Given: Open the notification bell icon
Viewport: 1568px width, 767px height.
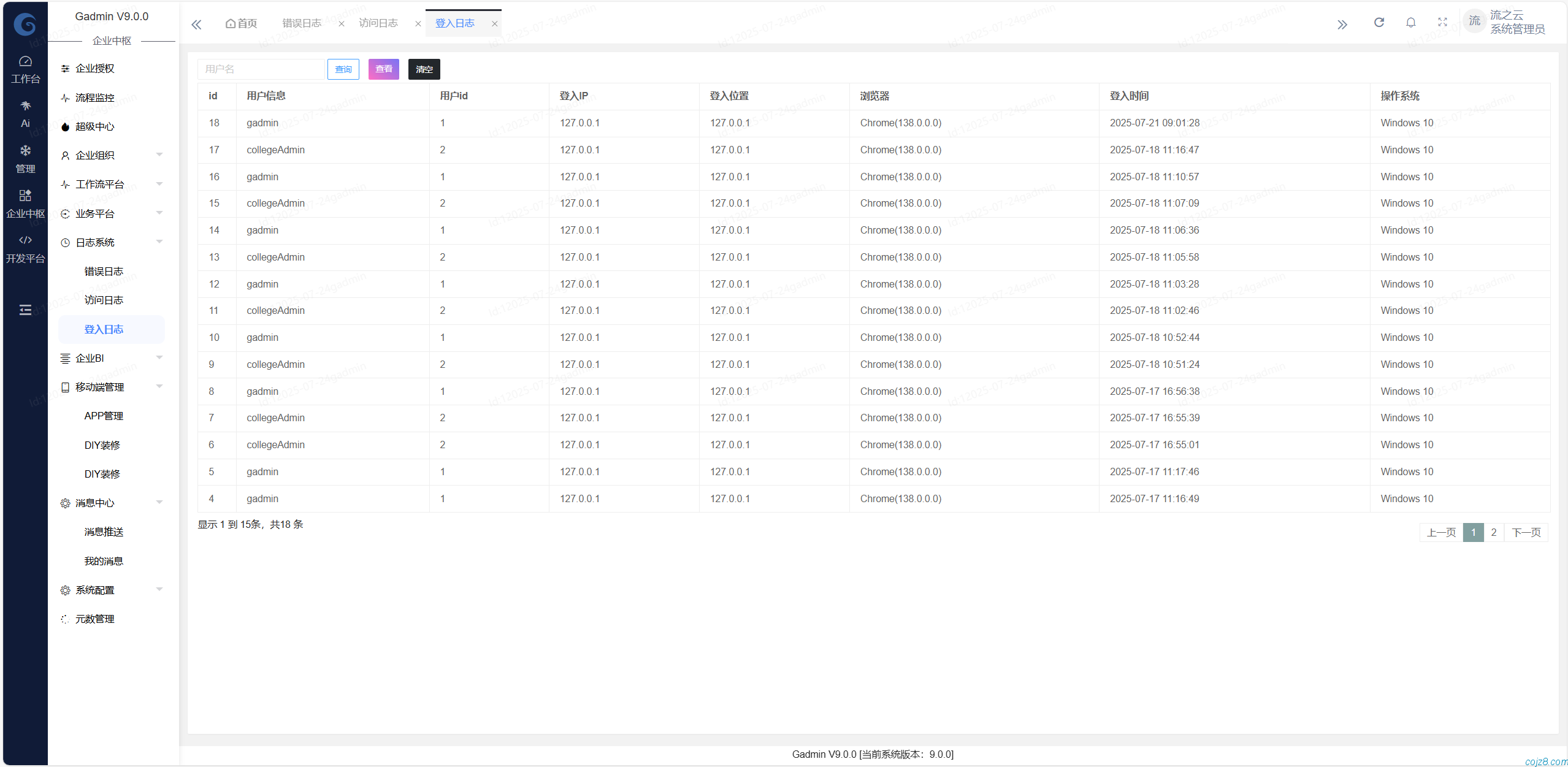Looking at the screenshot, I should 1410,23.
